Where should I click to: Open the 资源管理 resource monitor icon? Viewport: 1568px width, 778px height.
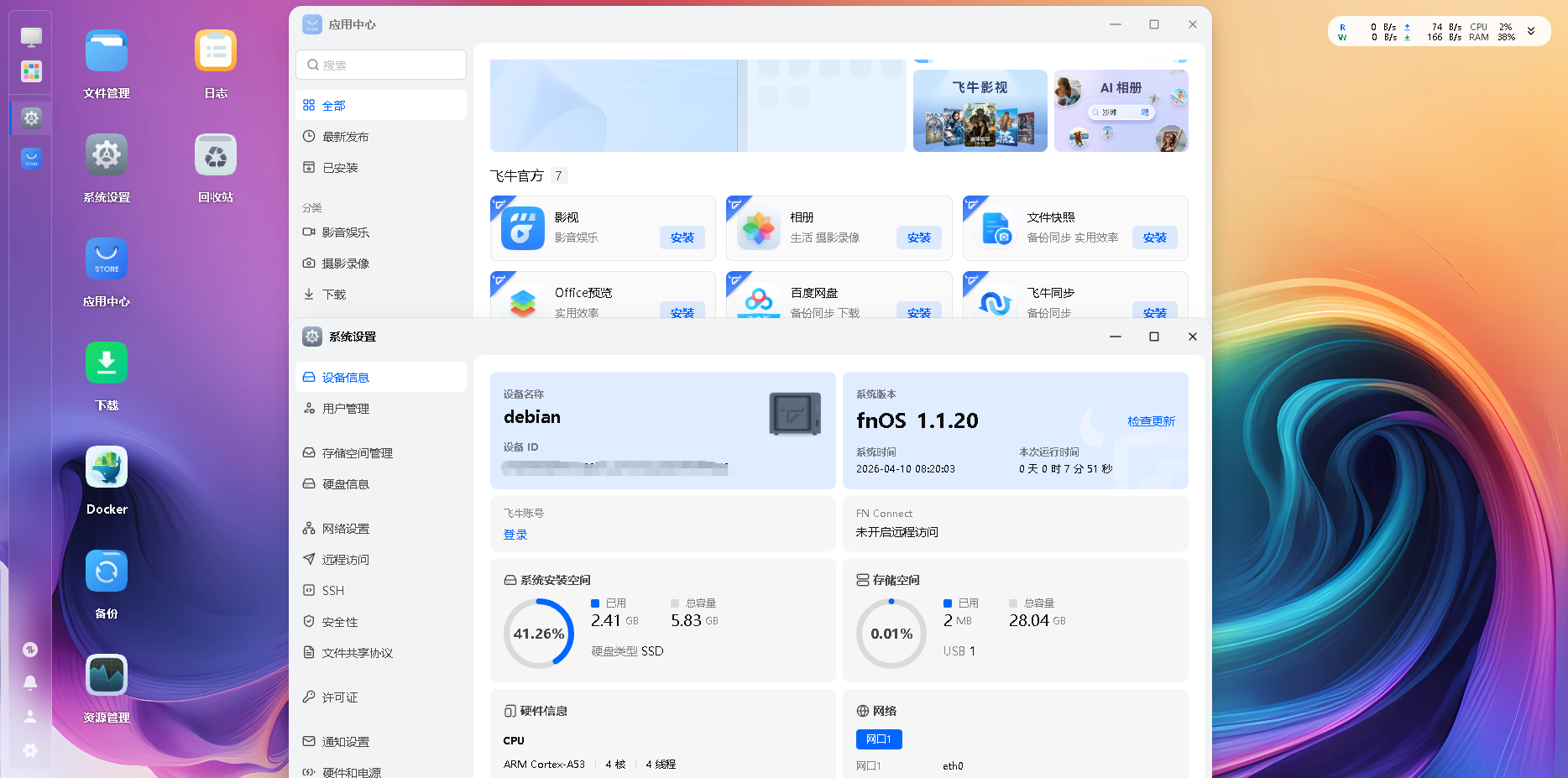107,676
